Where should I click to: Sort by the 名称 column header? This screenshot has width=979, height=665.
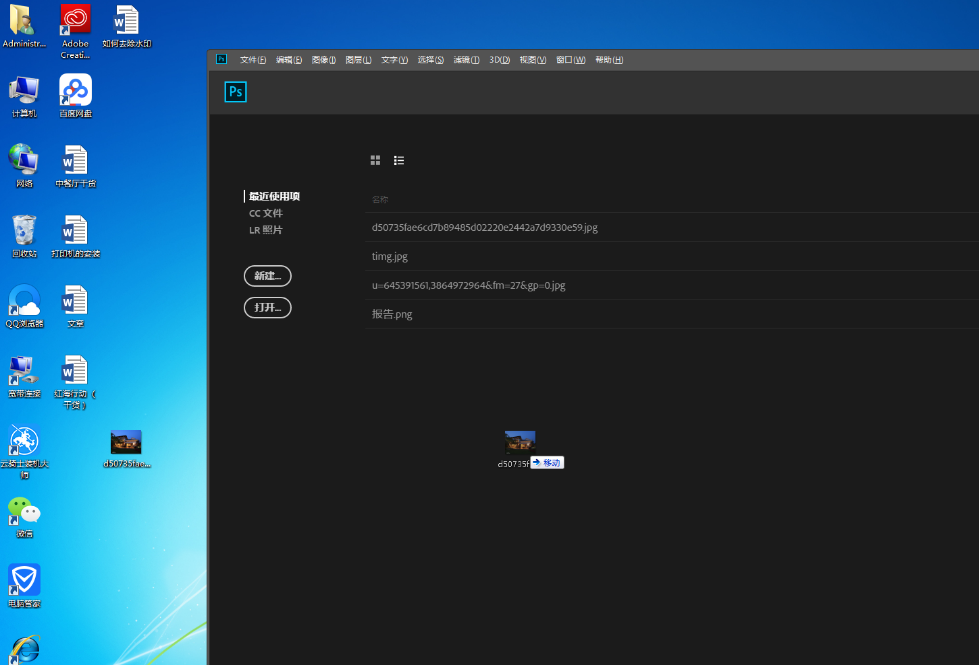380,200
